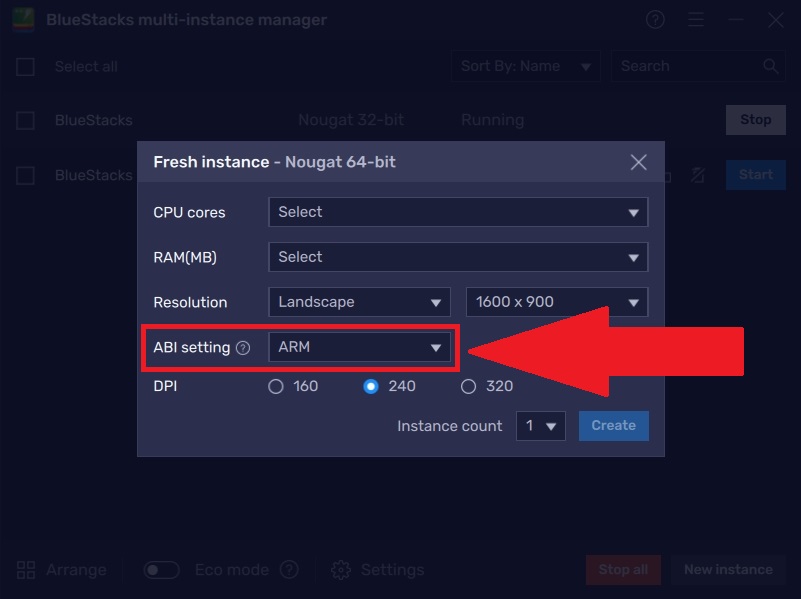Open Settings with the gear icon
Viewport: 801px width, 599px height.
pos(341,569)
